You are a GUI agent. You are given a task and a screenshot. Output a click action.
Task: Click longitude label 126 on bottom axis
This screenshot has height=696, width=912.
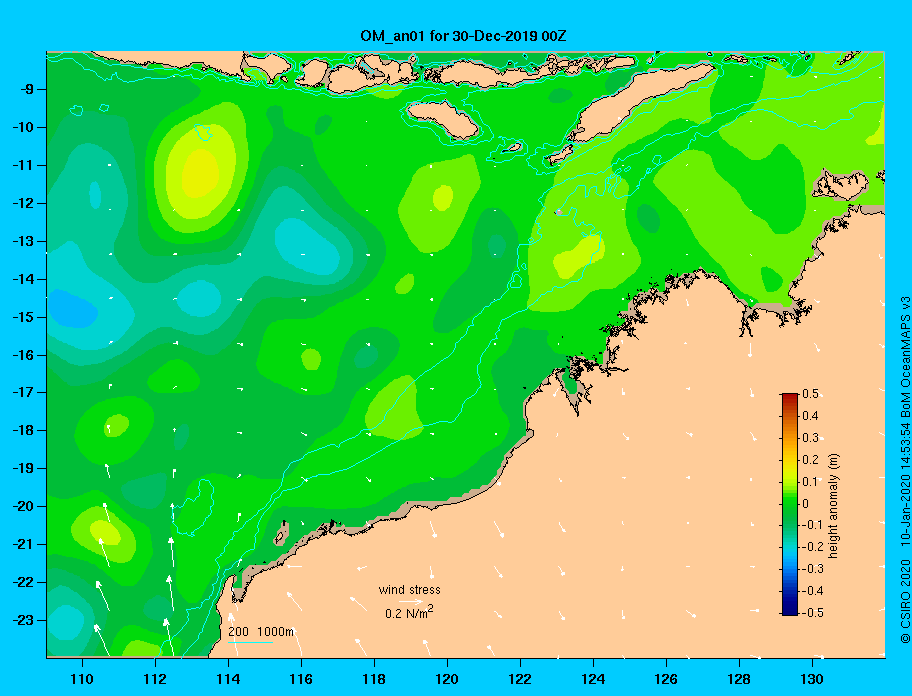click(666, 679)
